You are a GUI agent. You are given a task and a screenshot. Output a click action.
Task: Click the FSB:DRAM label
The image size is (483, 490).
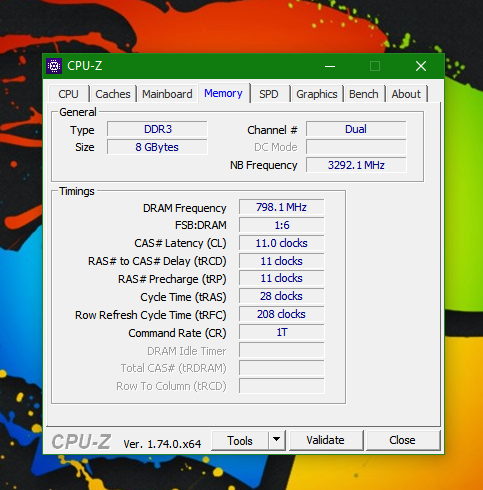(201, 225)
